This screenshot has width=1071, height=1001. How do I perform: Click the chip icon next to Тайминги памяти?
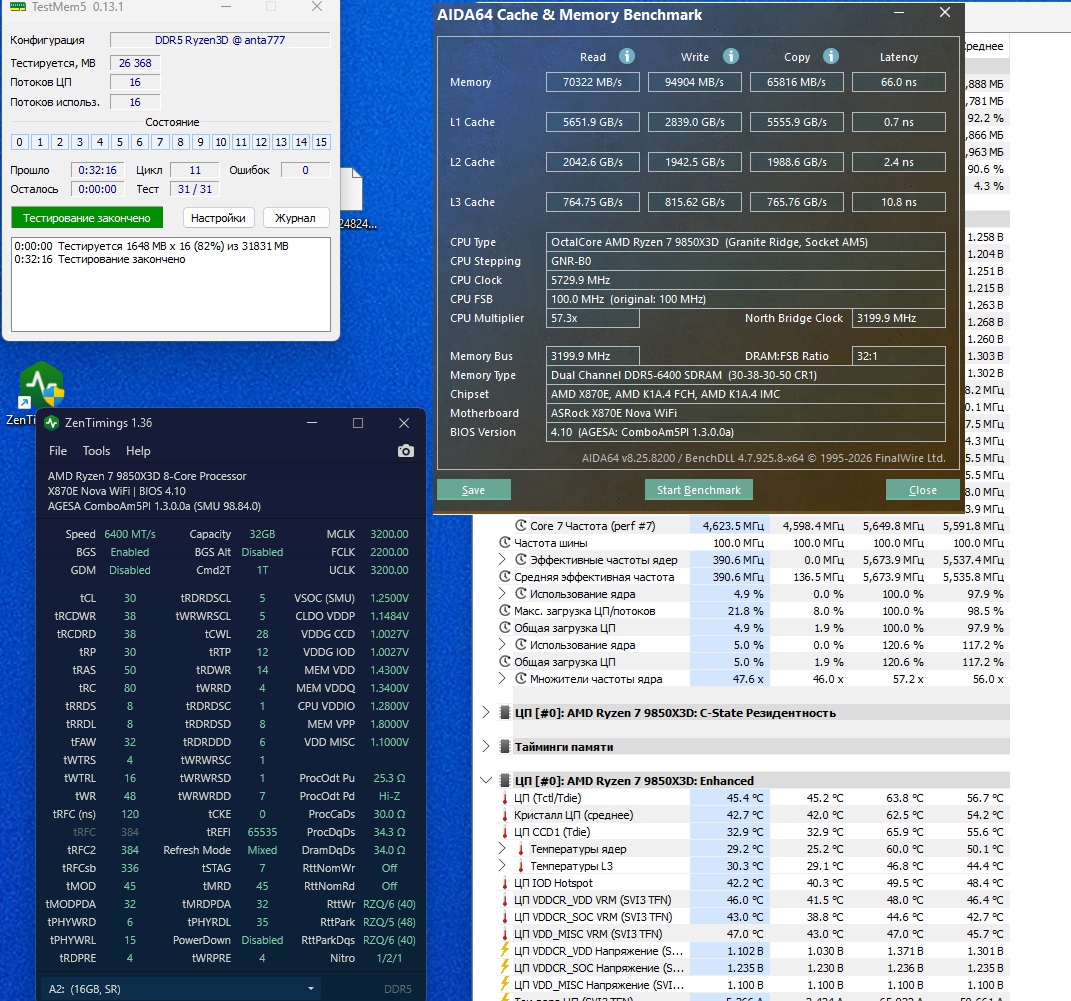pos(505,746)
